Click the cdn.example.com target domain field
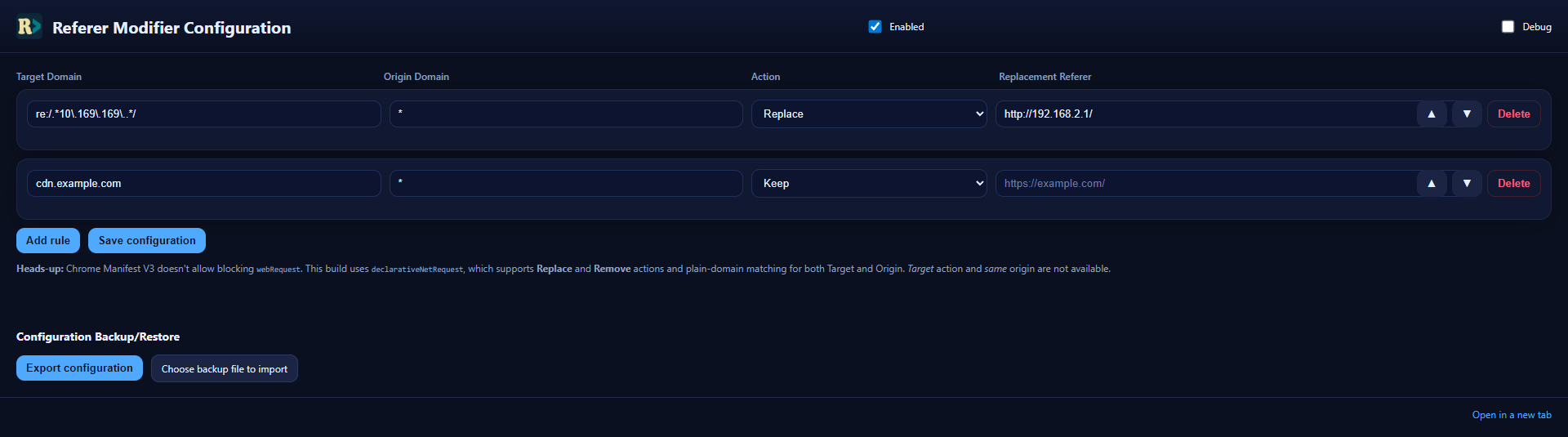This screenshot has height=437, width=1568. coord(204,184)
